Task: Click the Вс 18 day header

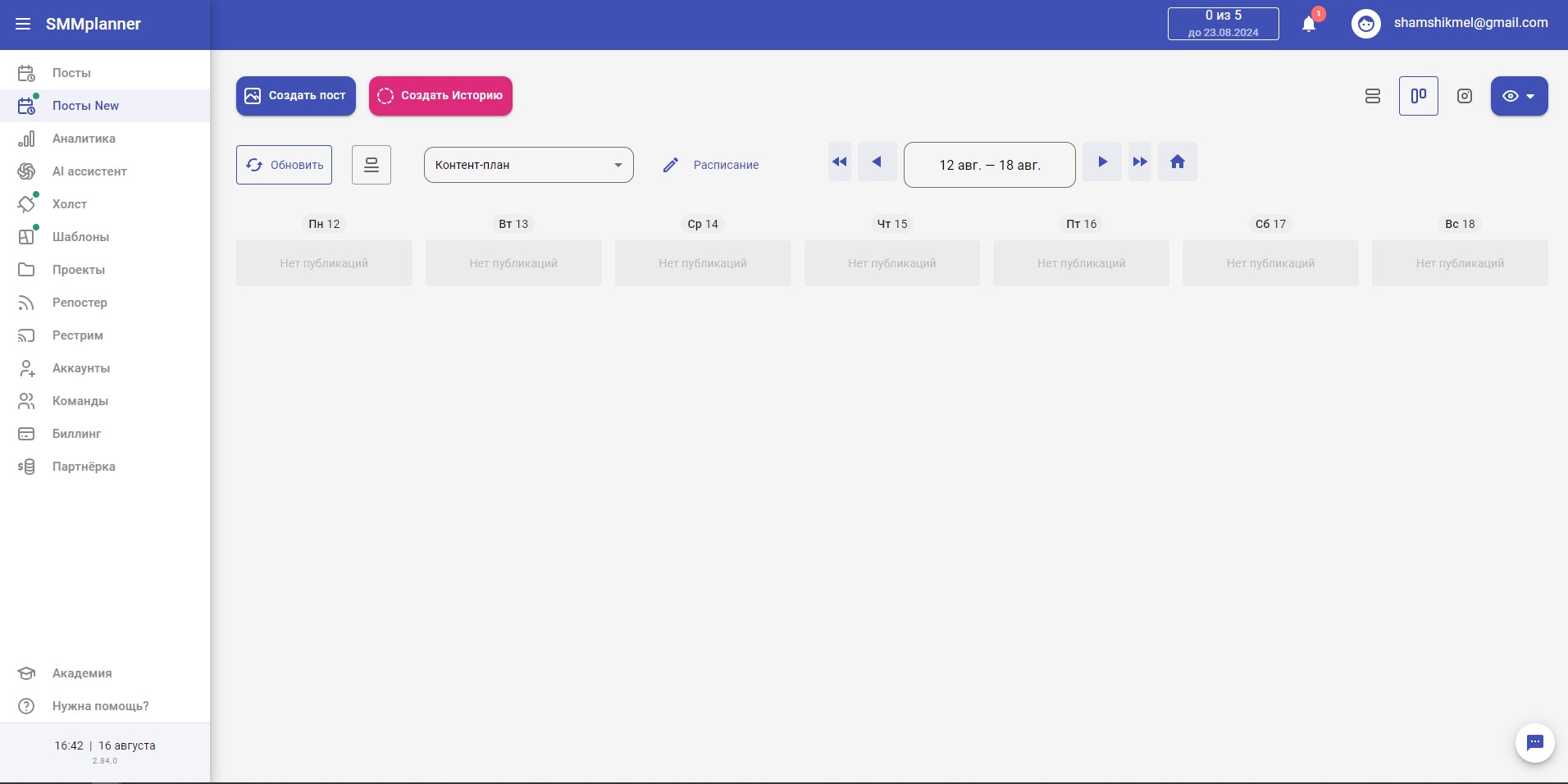Action: coord(1460,224)
